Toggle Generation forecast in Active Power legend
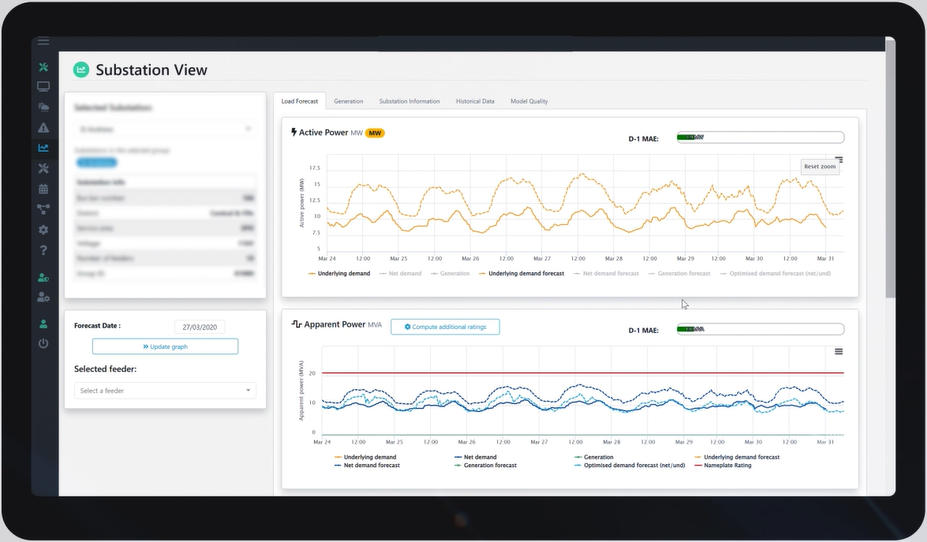Screen dimensions: 927x542 [x=683, y=273]
